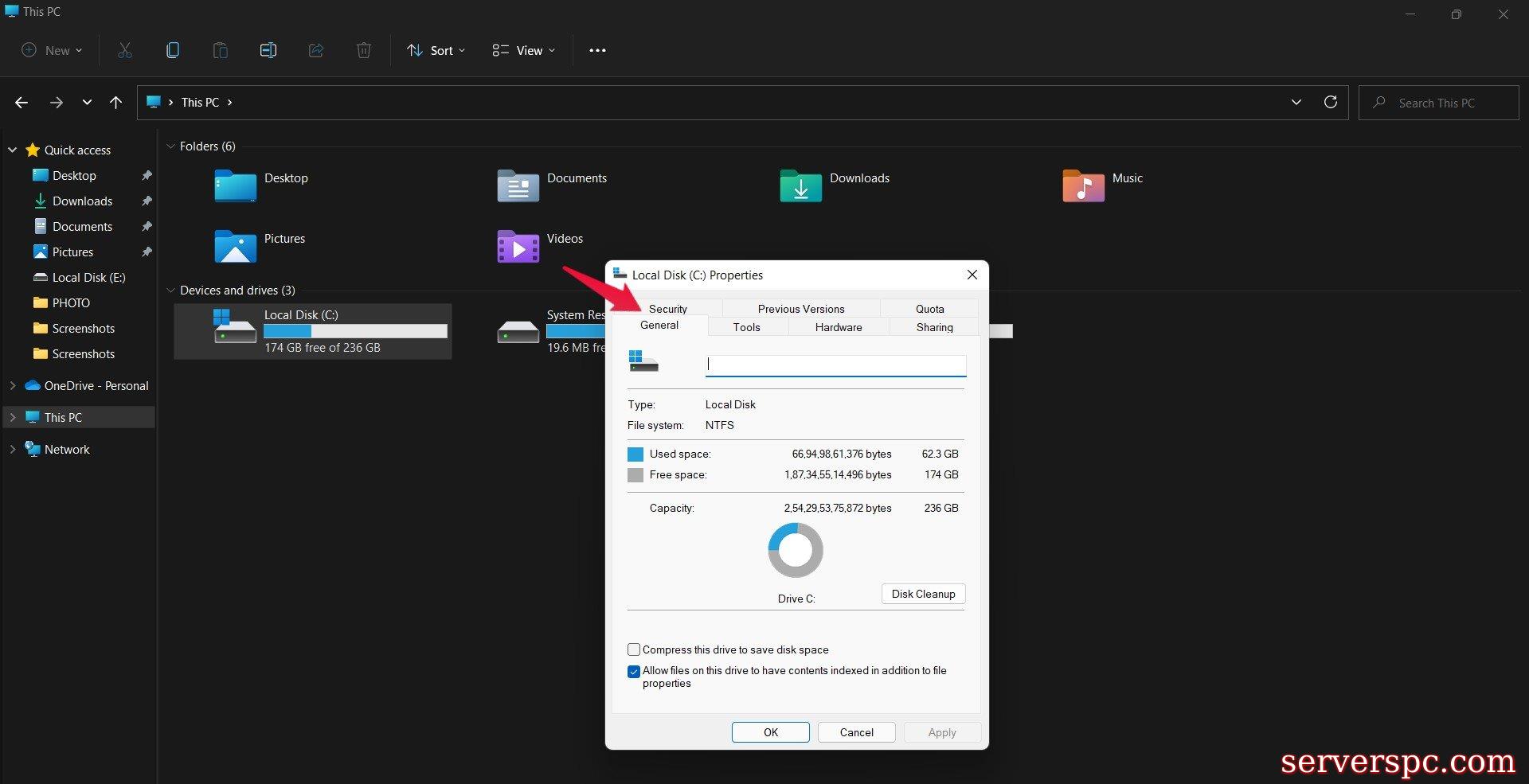Uncheck Allow files to be indexed checkbox
The image size is (1529, 784).
click(634, 671)
